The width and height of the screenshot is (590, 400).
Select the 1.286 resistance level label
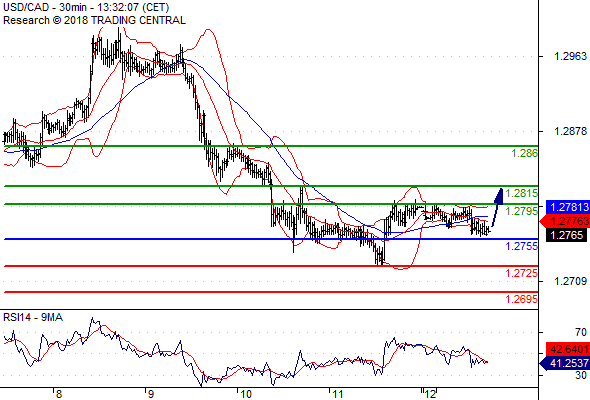524,153
